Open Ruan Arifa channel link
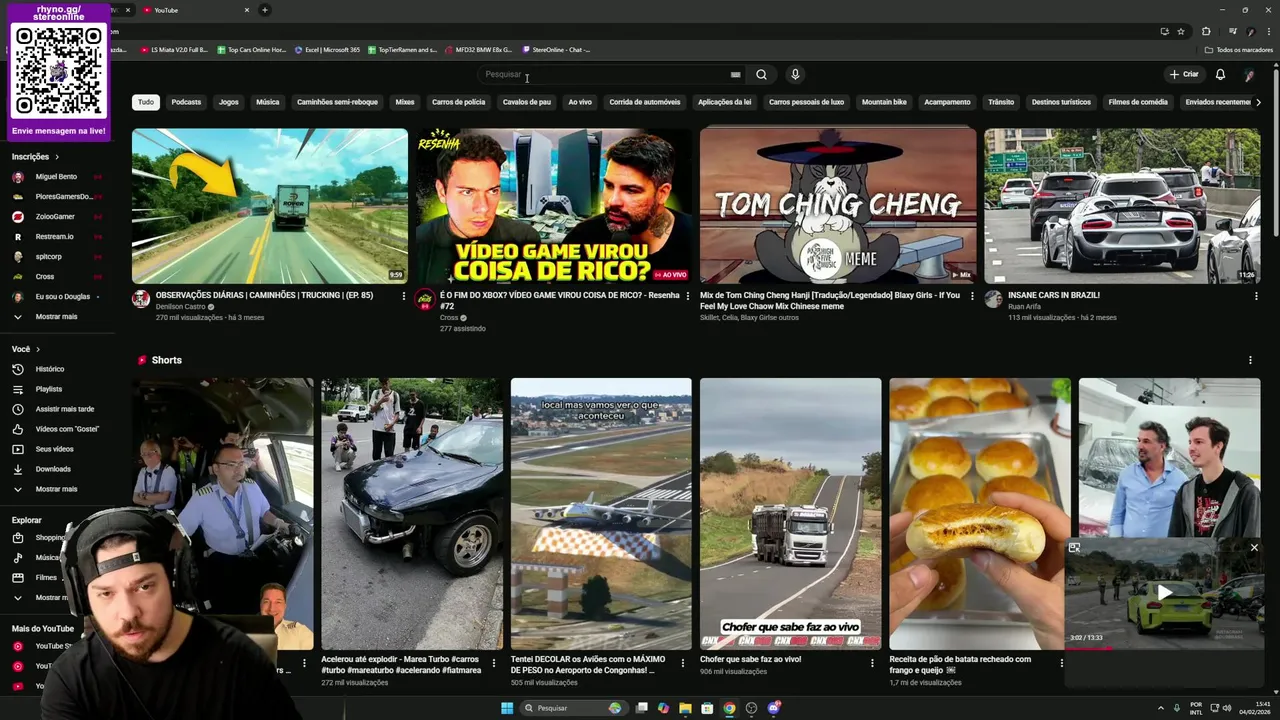The height and width of the screenshot is (720, 1280). coord(1024,306)
